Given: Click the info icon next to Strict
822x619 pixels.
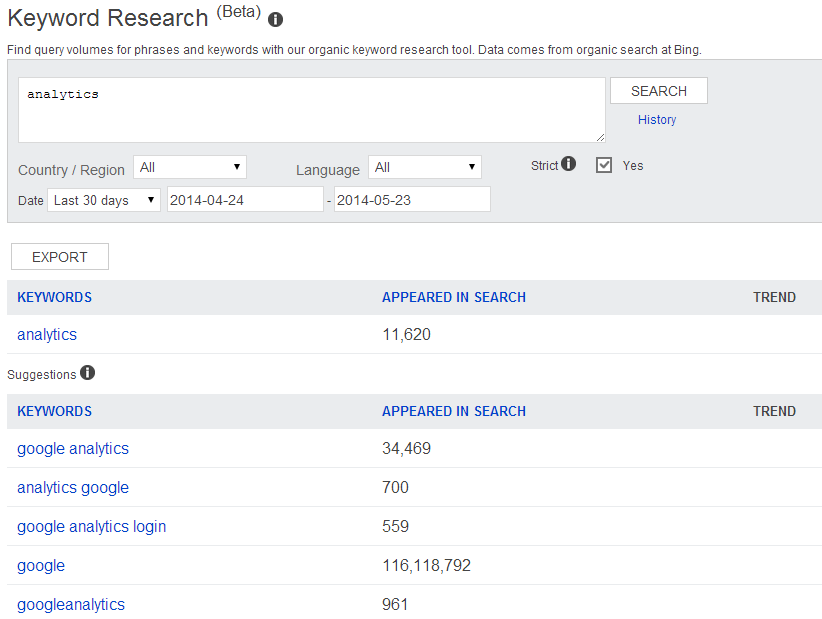Looking at the screenshot, I should coord(568,164).
